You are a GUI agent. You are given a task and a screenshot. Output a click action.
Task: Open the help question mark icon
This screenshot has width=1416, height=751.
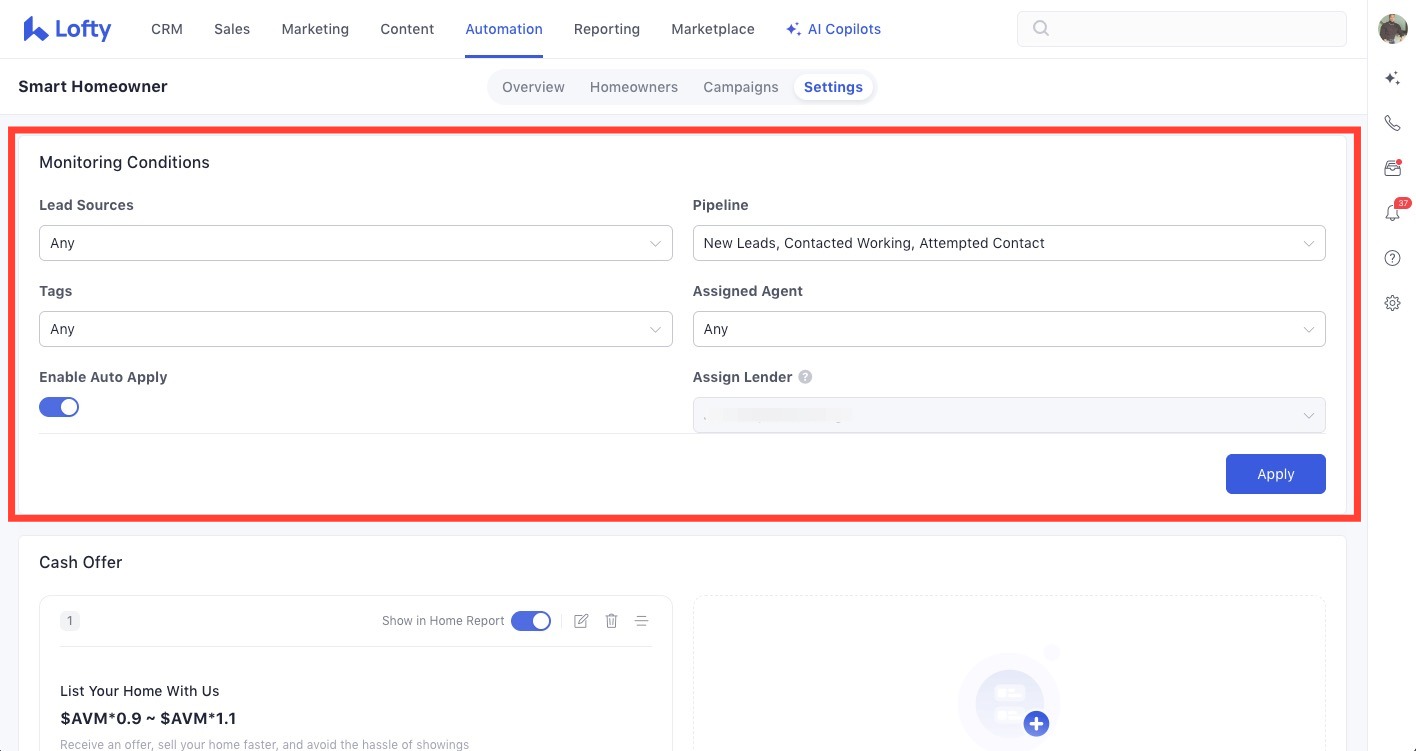pyautogui.click(x=1392, y=258)
